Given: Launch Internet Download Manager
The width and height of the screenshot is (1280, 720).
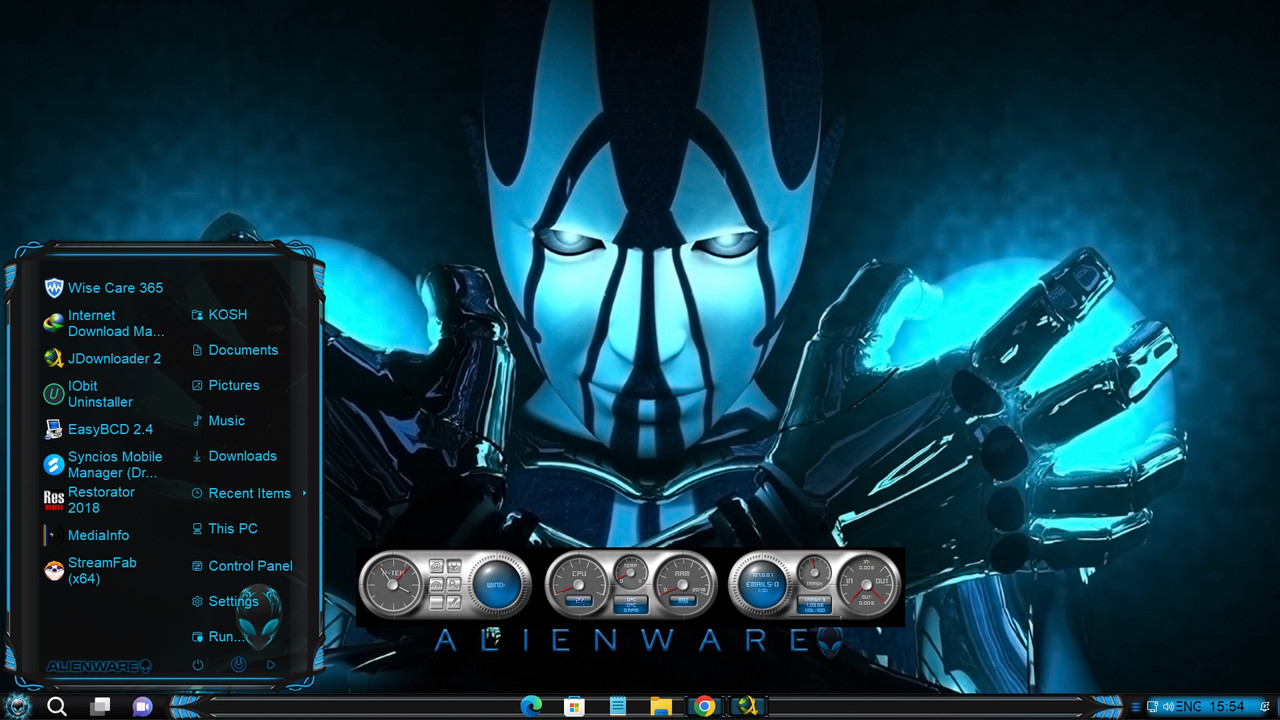Looking at the screenshot, I should 104,323.
